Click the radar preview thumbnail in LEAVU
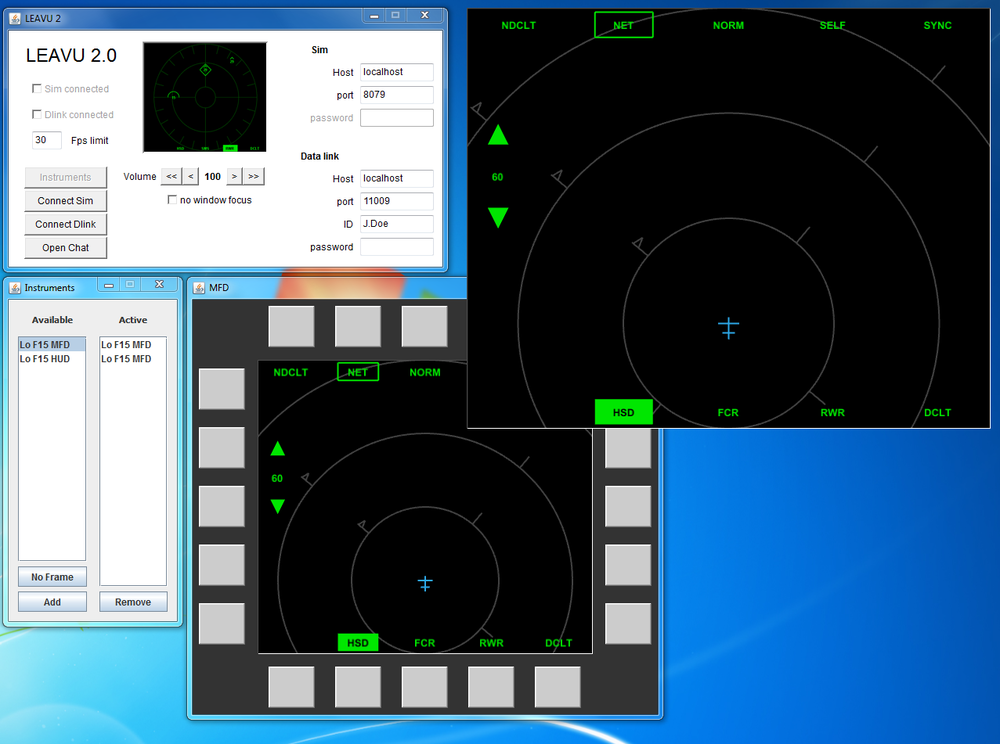Viewport: 1000px width, 744px height. click(x=205, y=97)
